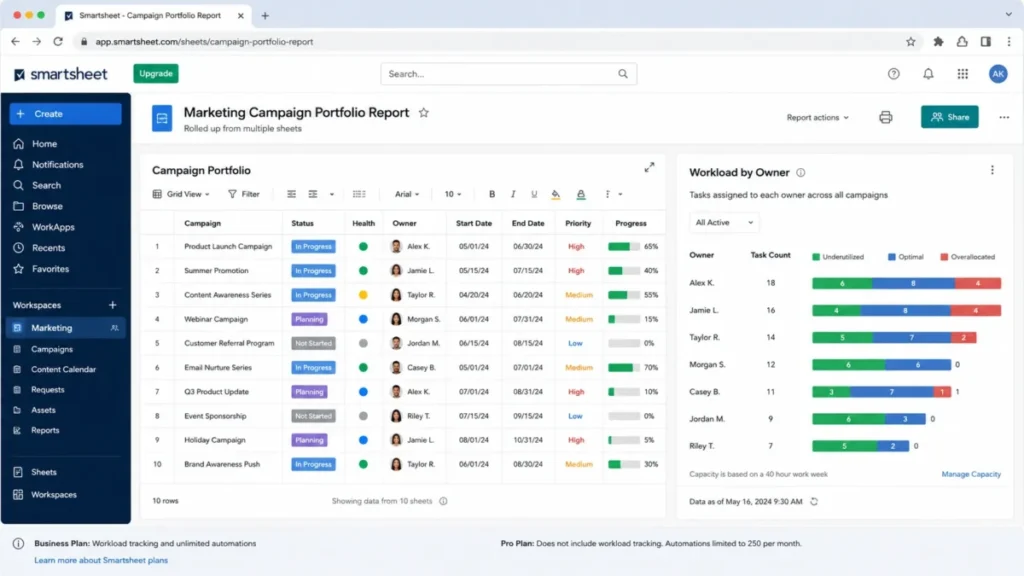Open Content Calendar under Marketing

point(63,370)
